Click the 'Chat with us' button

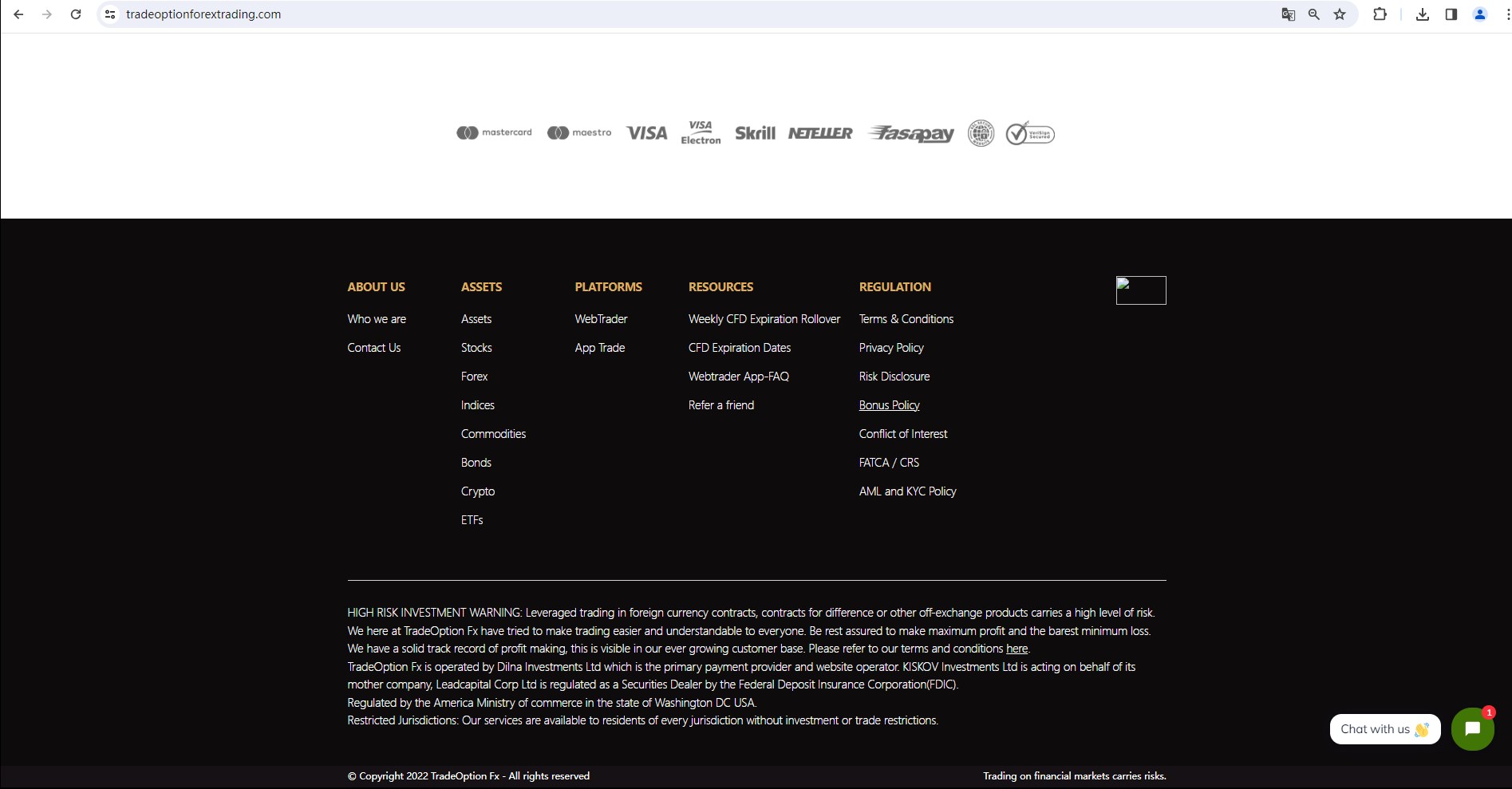point(1384,729)
